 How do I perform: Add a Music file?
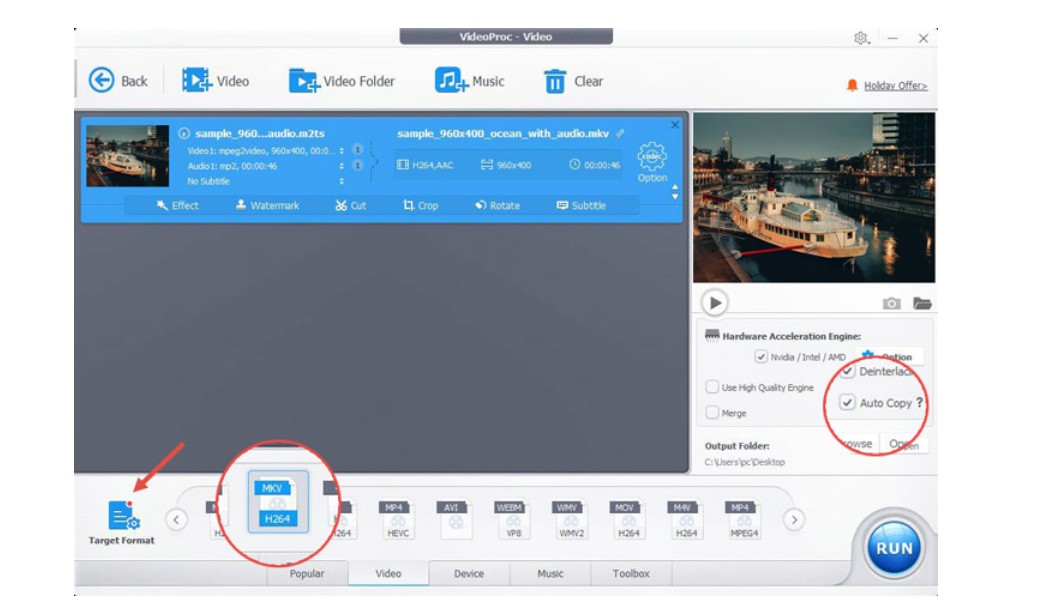[x=469, y=81]
